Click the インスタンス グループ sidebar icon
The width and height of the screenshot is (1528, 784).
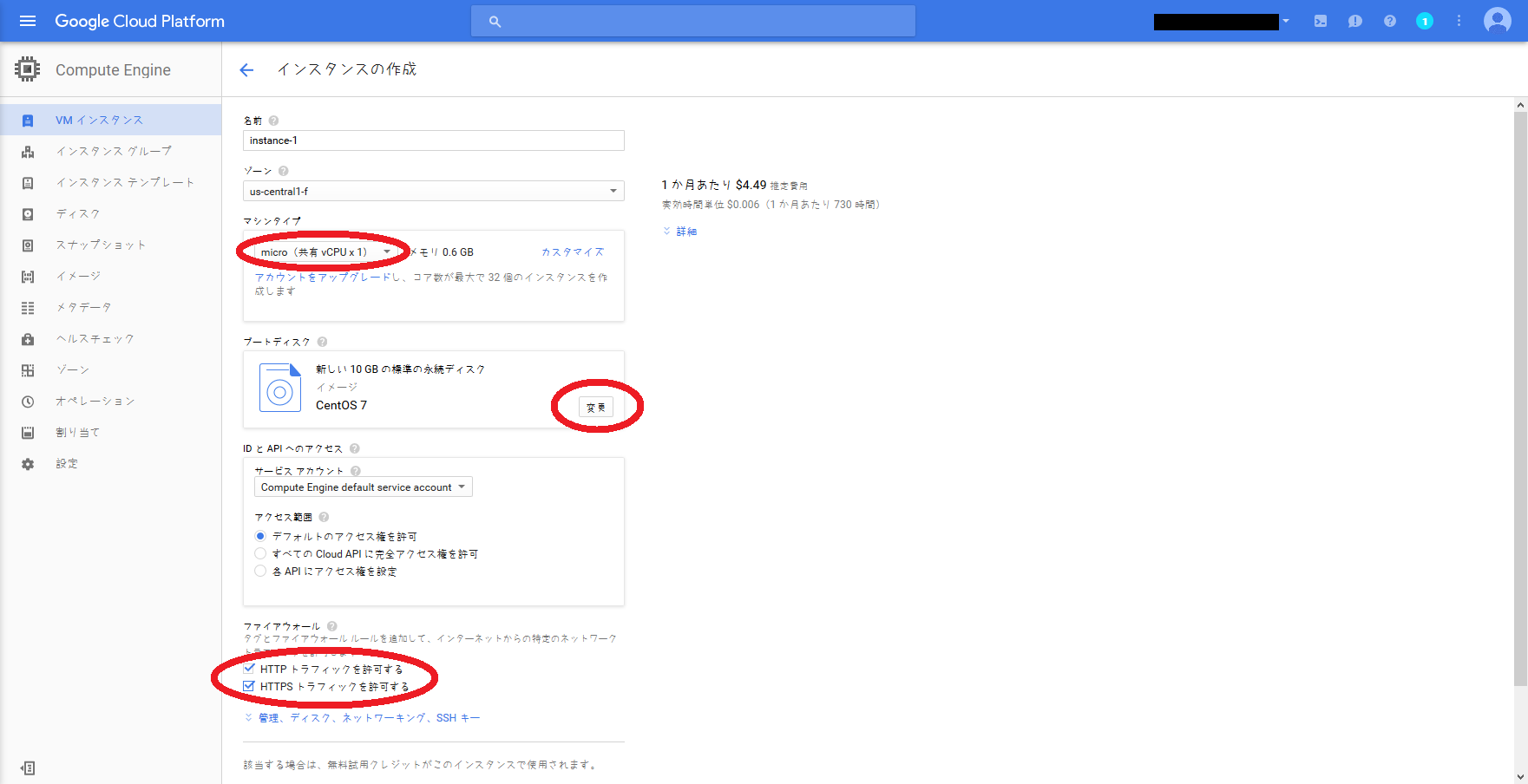[x=28, y=152]
